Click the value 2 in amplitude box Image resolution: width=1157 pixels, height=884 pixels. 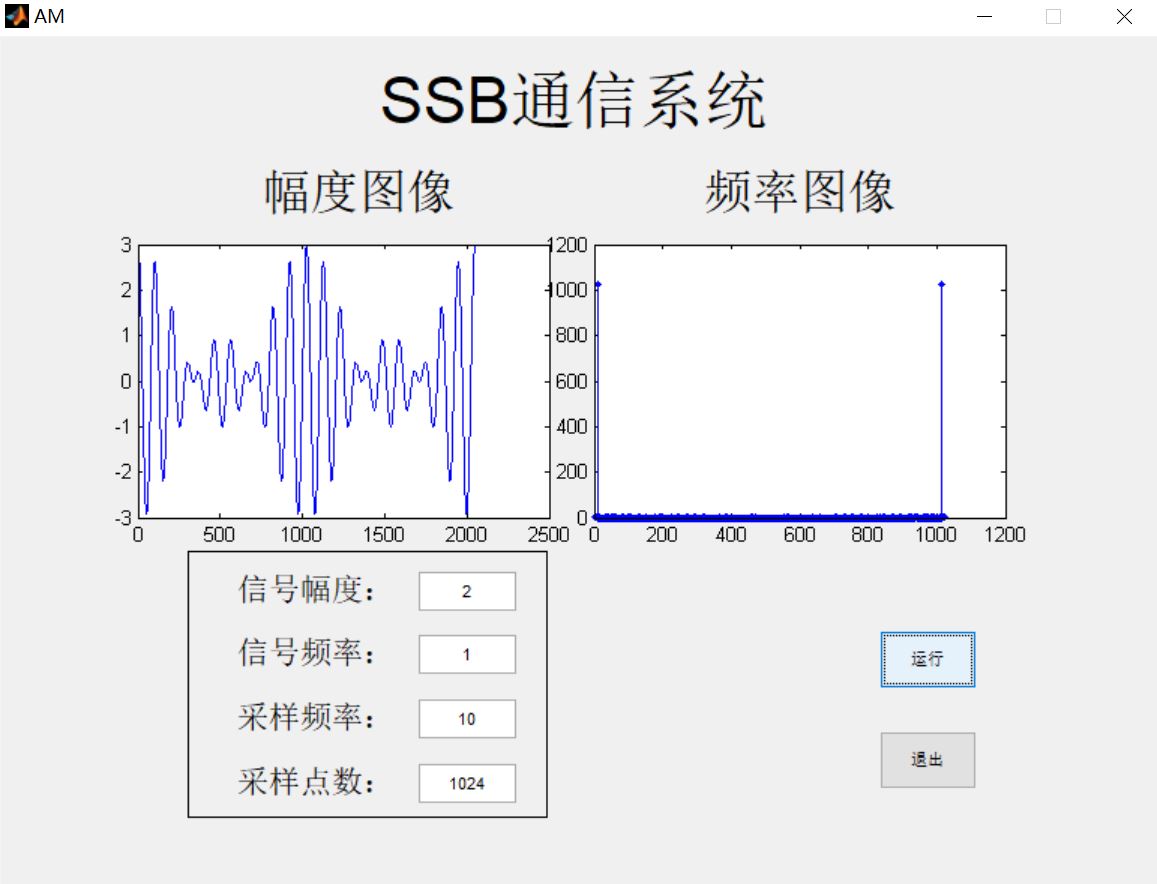466,591
